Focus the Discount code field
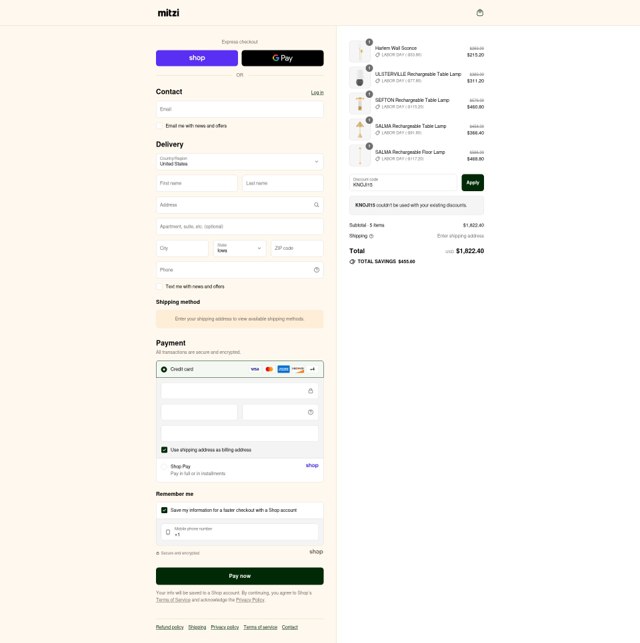This screenshot has height=643, width=640. (x=403, y=182)
